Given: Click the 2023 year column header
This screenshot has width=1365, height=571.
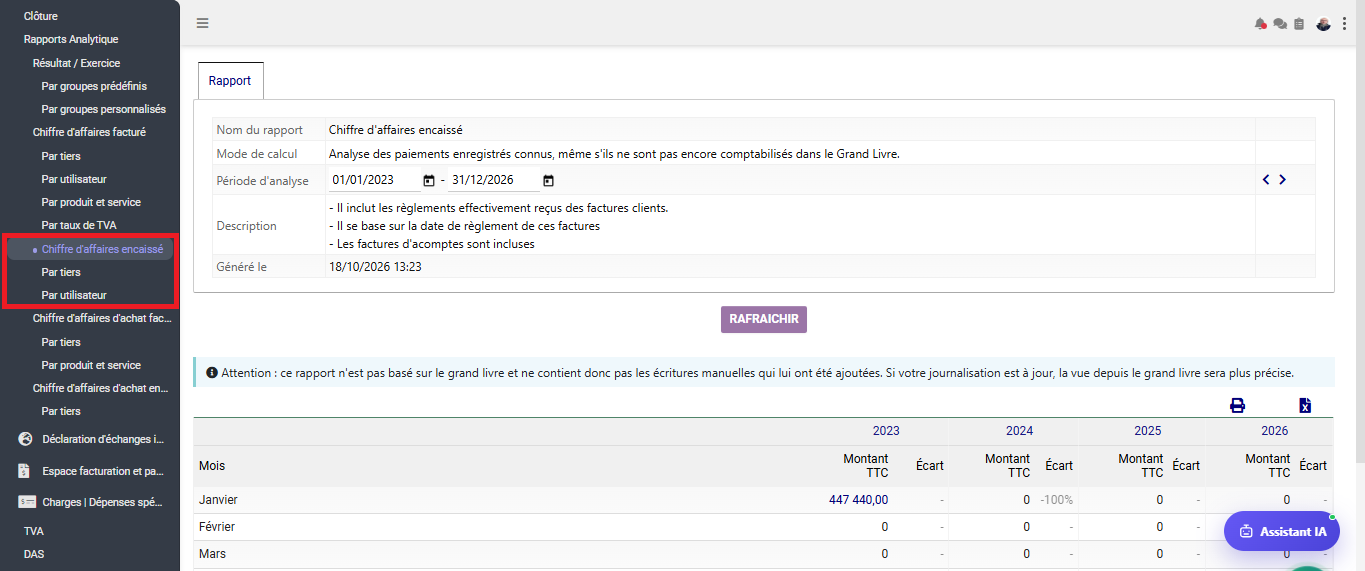Looking at the screenshot, I should tap(886, 431).
